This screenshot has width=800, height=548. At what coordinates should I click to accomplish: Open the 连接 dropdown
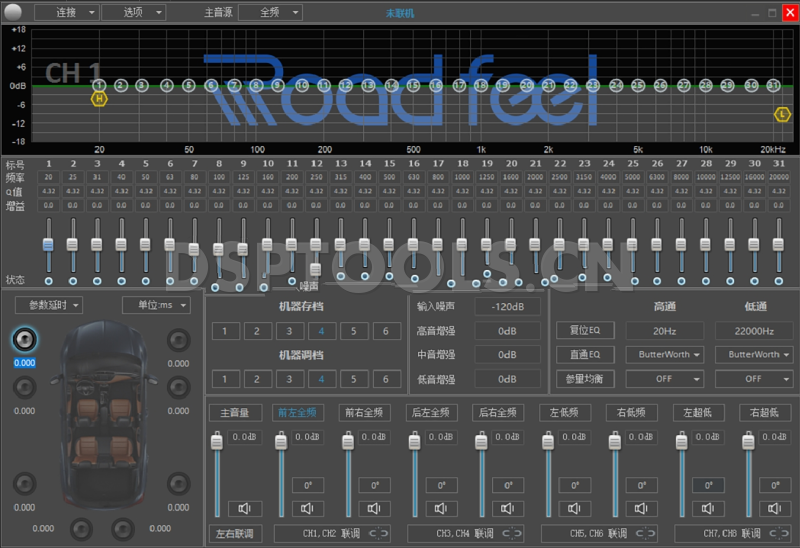coord(66,12)
